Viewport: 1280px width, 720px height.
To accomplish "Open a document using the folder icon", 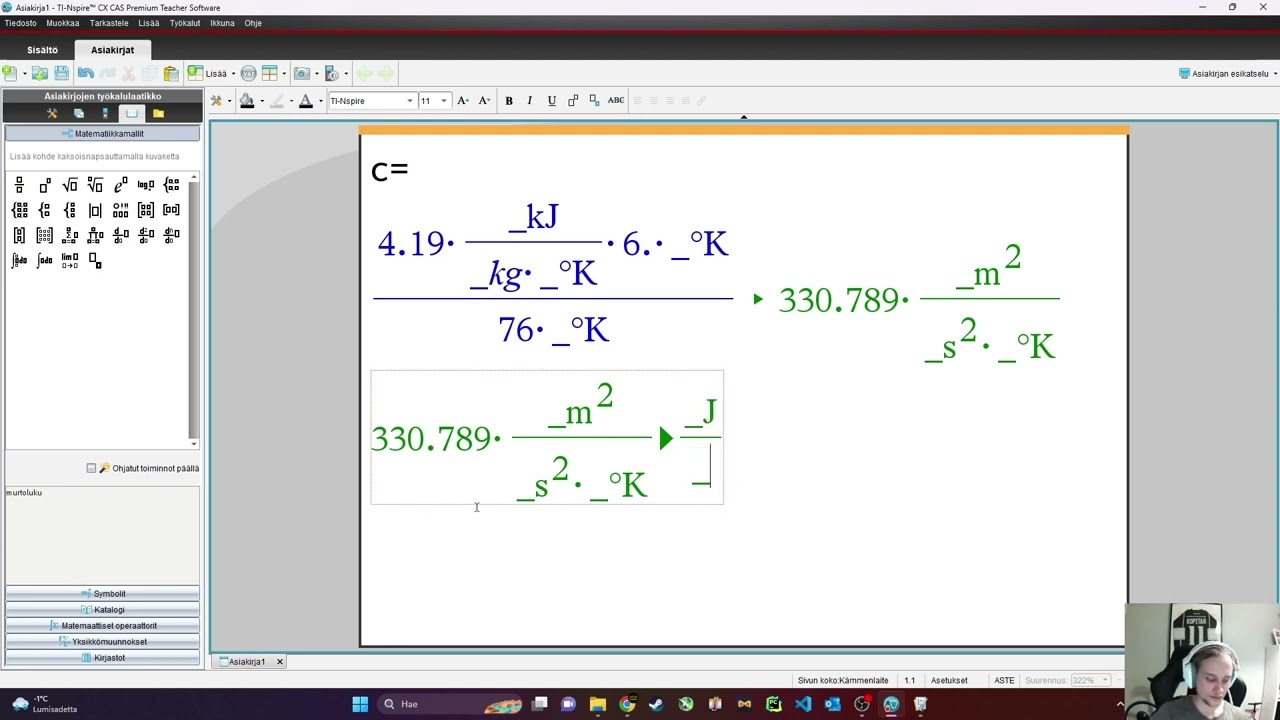I will click(40, 73).
